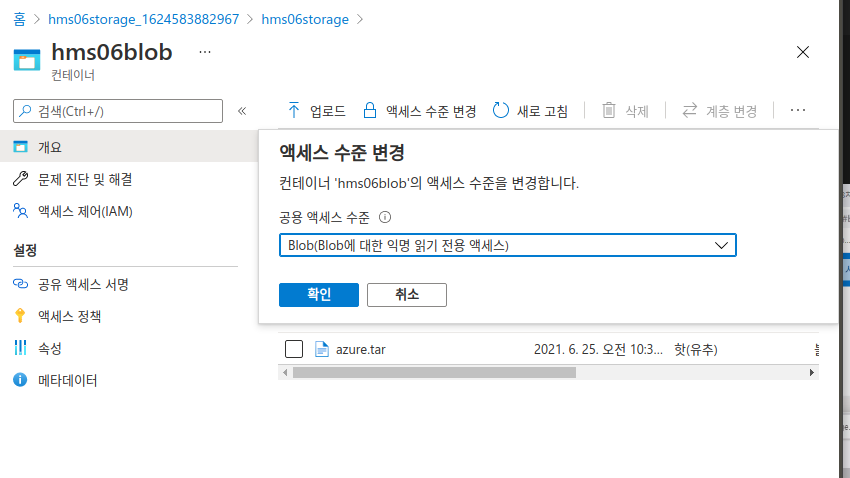Collapse the sidebar with double chevron
This screenshot has width=850, height=478.
tap(242, 111)
